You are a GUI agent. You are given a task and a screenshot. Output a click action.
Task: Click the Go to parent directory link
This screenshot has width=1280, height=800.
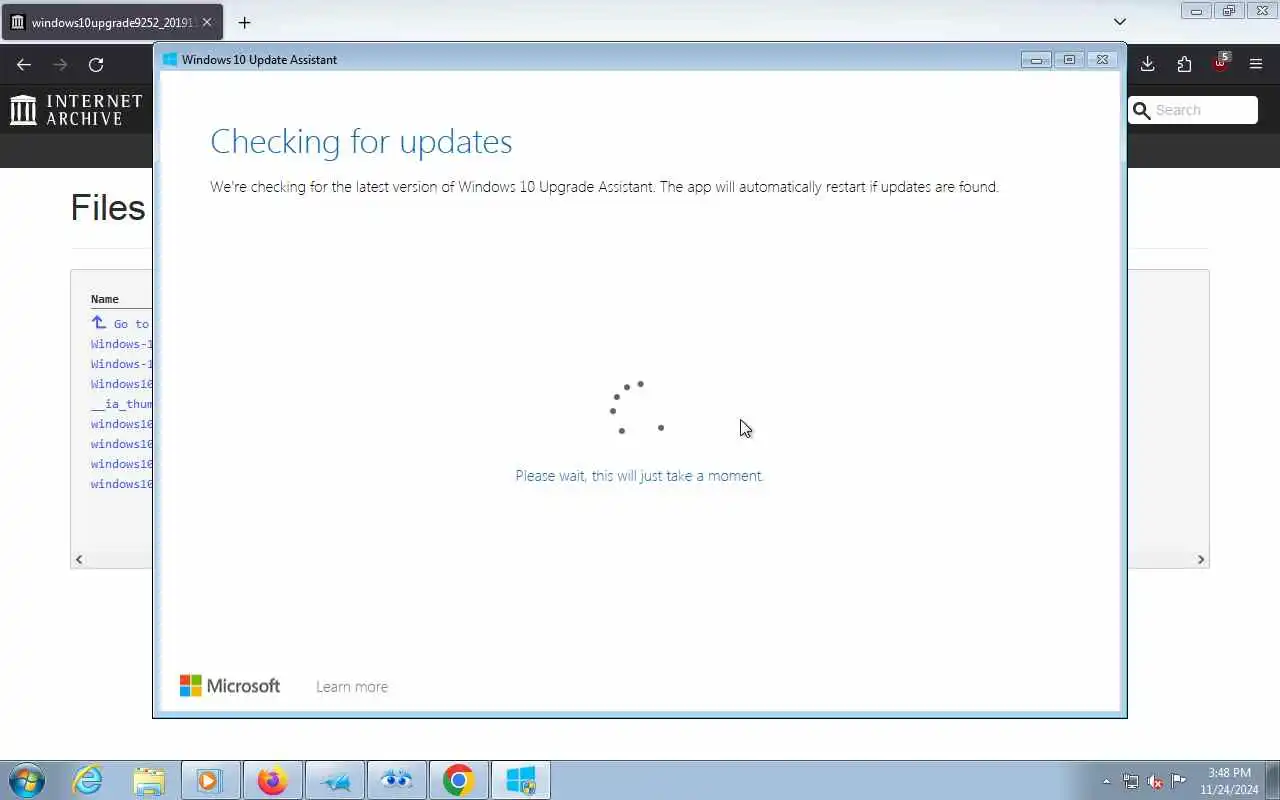click(x=120, y=323)
